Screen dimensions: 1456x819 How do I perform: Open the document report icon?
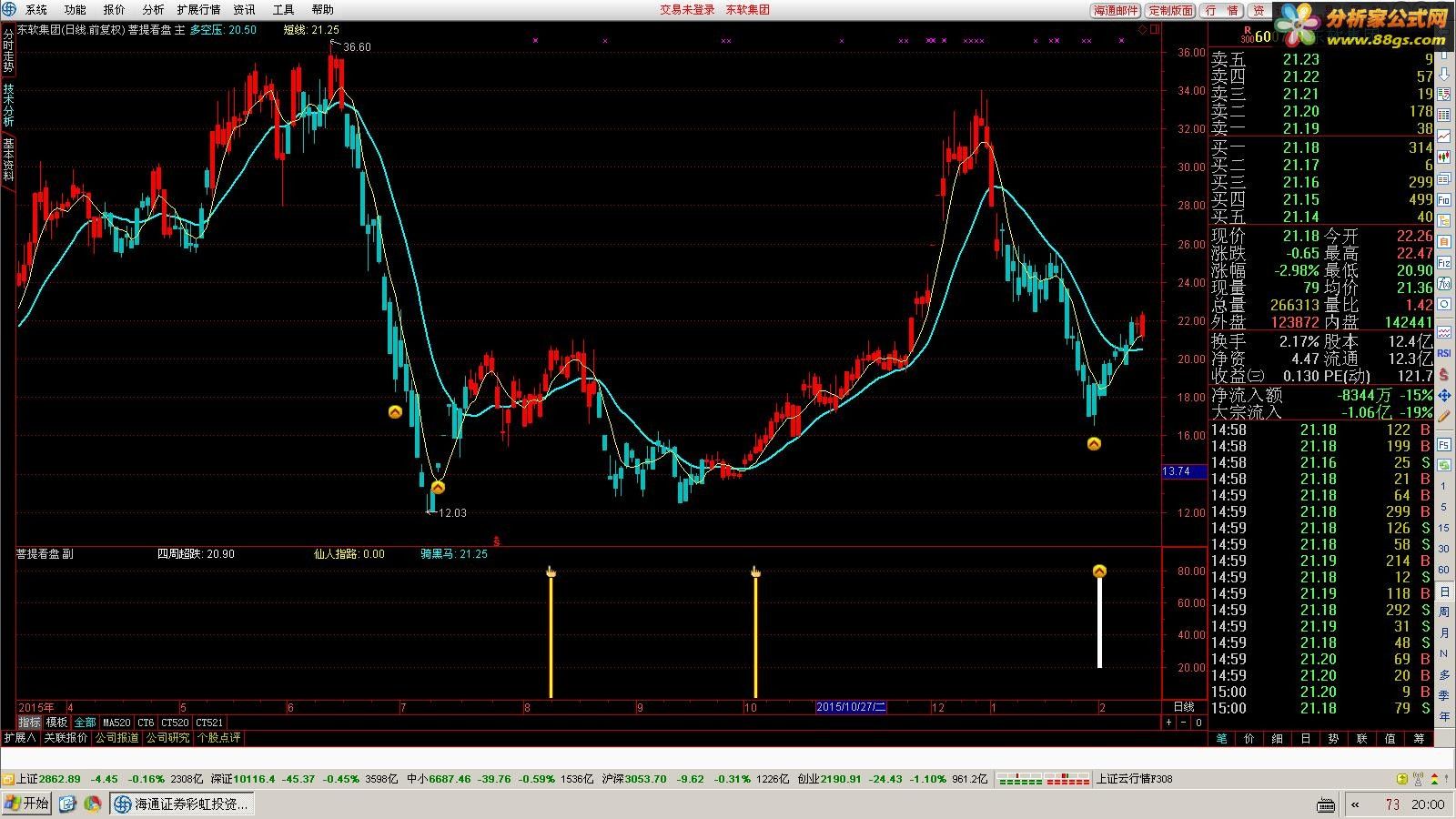tap(1444, 241)
